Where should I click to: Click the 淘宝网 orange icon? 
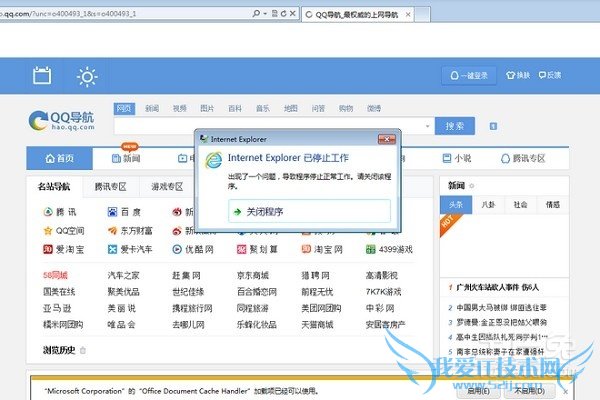pos(306,250)
